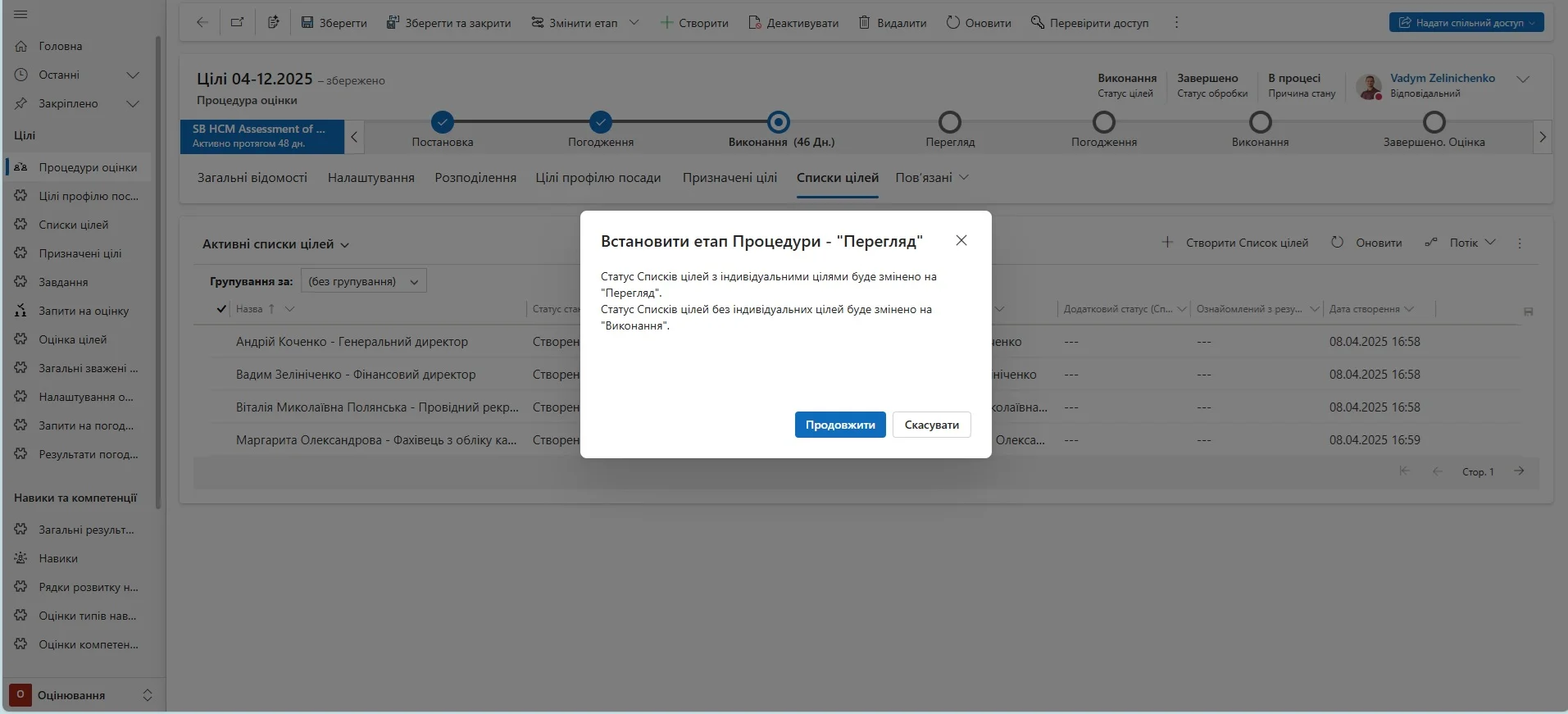Open the Пов'язані dropdown tab

(x=931, y=178)
